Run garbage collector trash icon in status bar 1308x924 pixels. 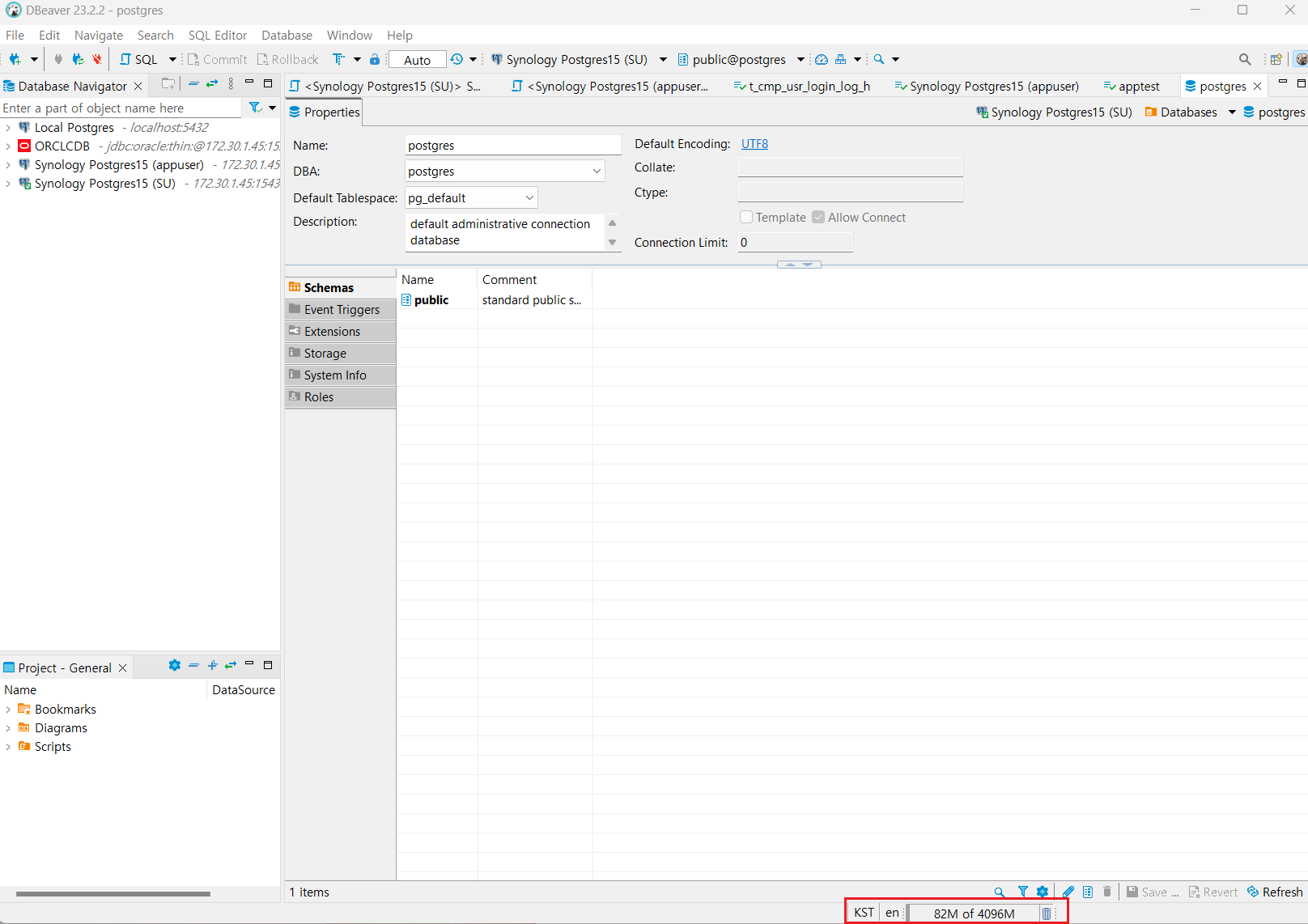[1047, 913]
